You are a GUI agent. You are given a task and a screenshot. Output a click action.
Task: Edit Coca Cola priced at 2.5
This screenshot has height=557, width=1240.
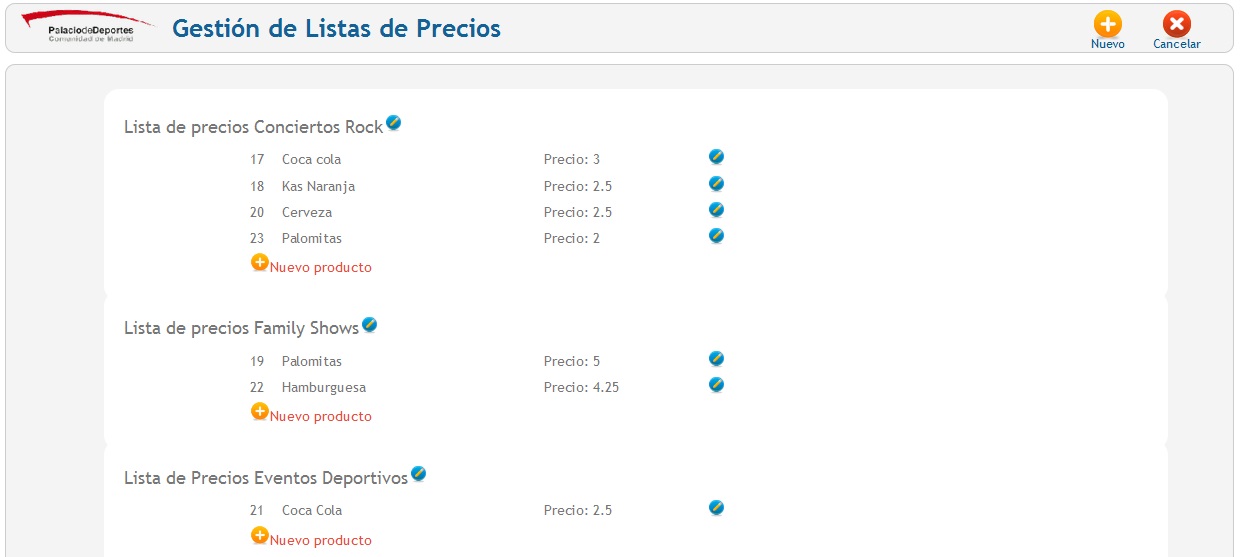click(716, 508)
